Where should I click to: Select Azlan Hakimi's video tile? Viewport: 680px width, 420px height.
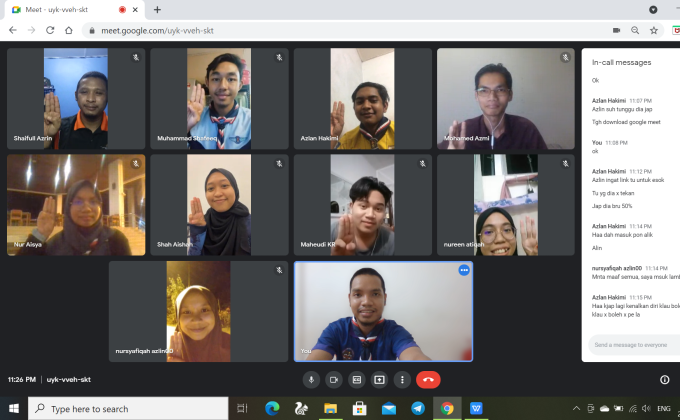(x=363, y=98)
